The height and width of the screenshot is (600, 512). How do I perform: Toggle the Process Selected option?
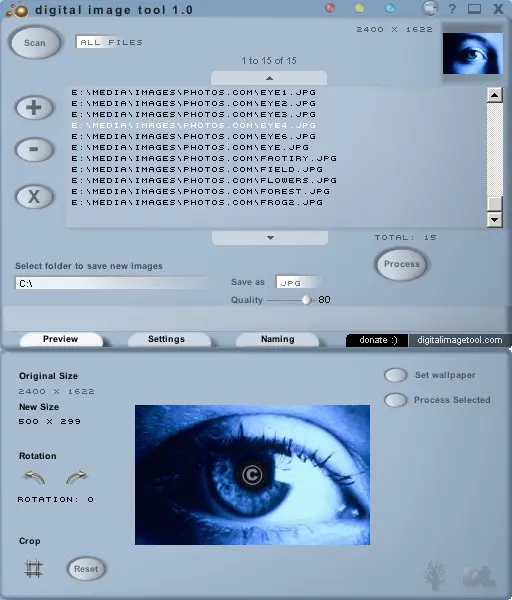coord(396,400)
